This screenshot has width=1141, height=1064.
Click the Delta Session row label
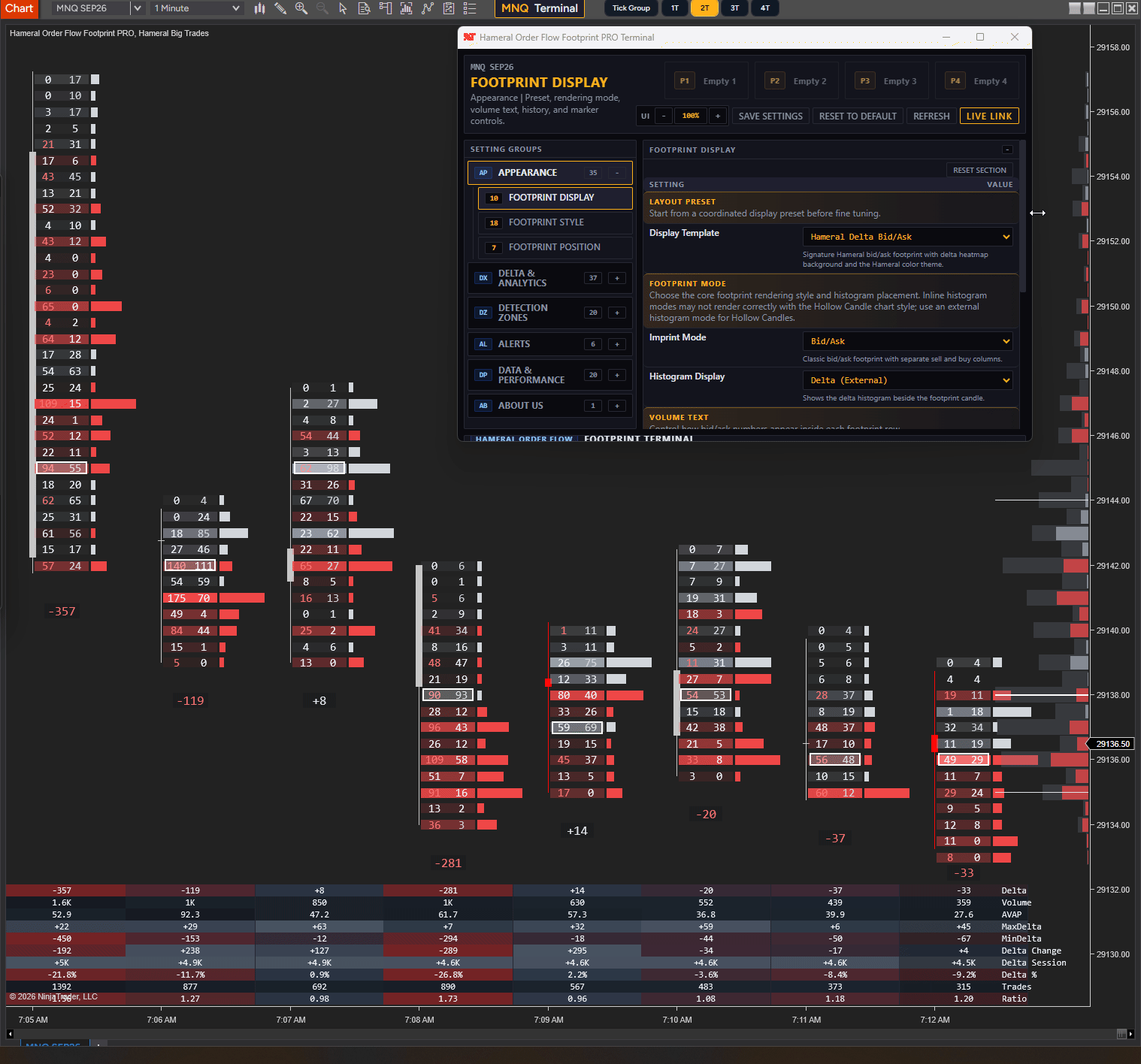click(x=1034, y=963)
